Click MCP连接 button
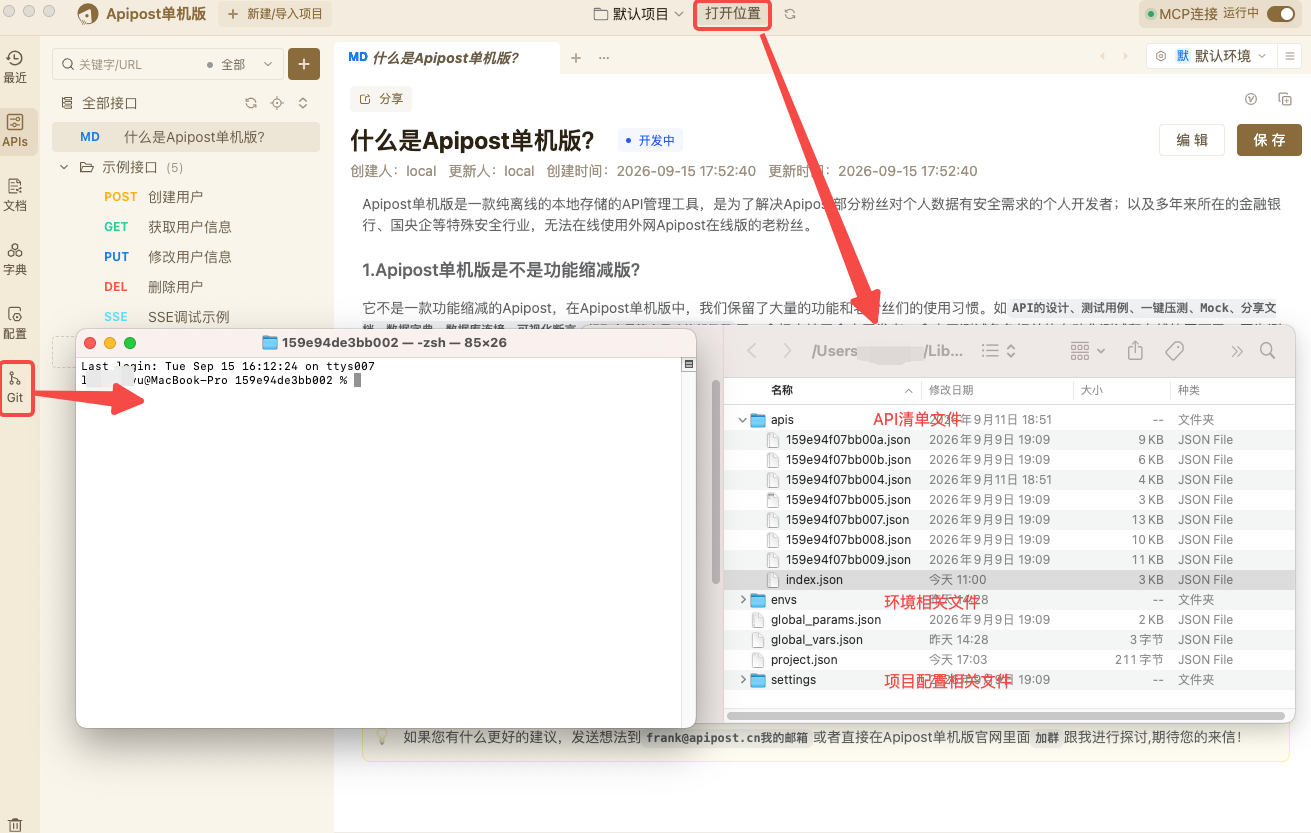 (1180, 14)
